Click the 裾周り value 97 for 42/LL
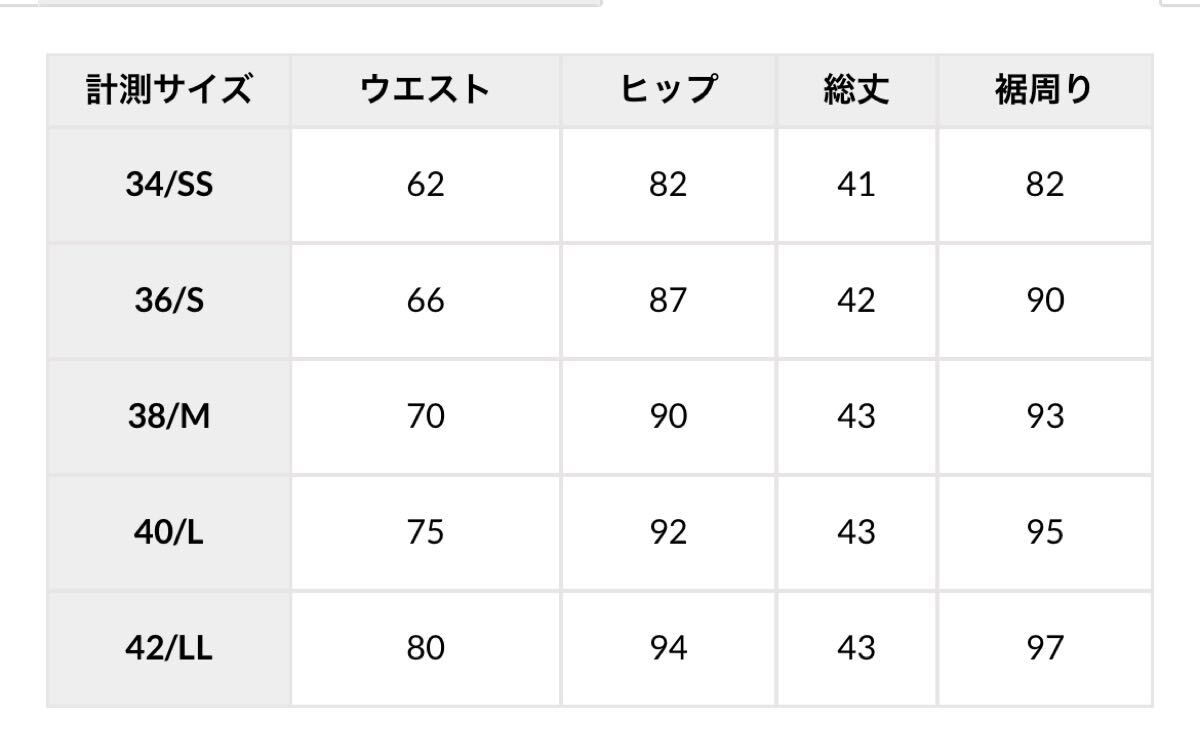1200x729 pixels. click(1044, 648)
